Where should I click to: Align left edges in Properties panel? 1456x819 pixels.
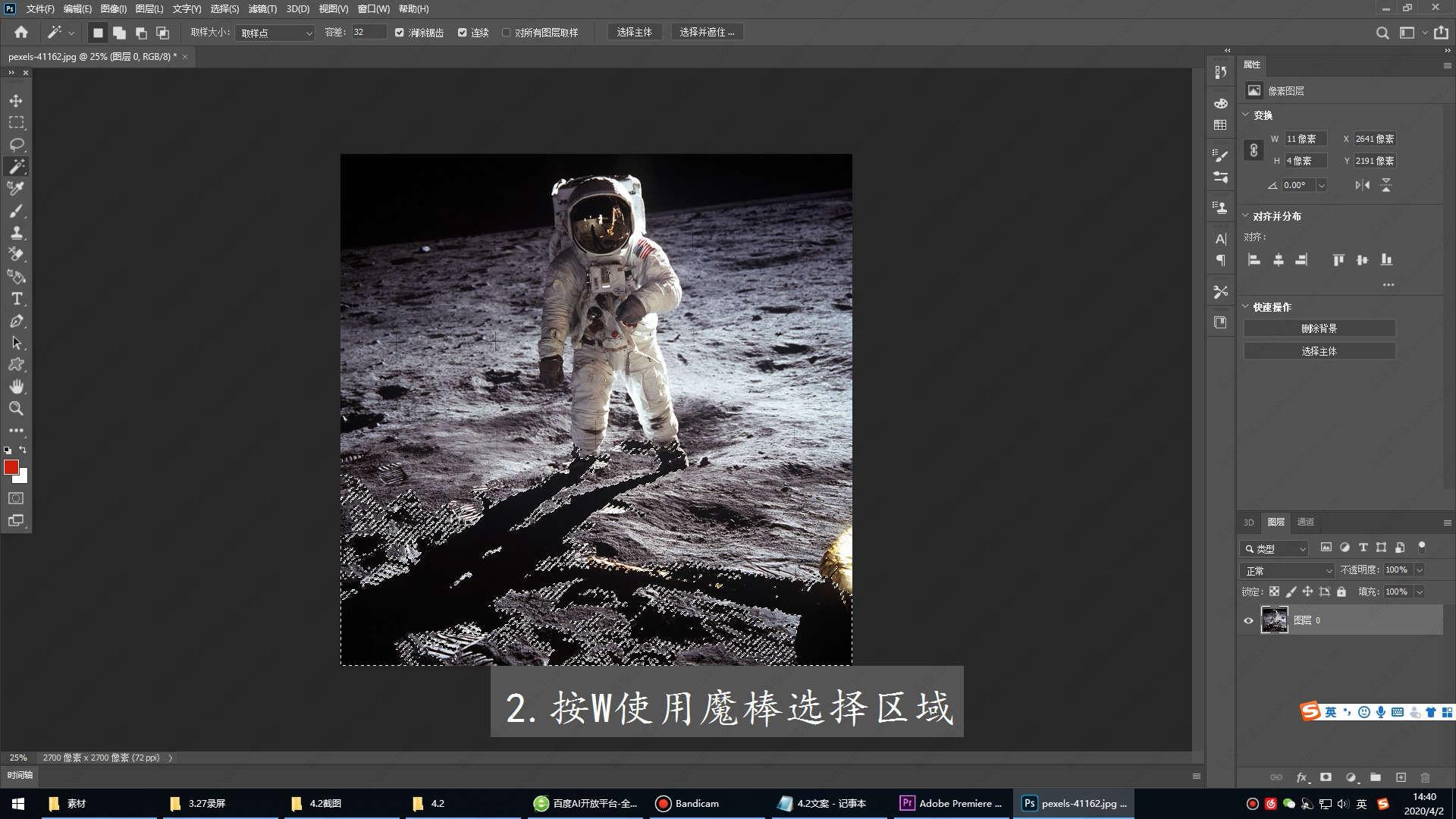pyautogui.click(x=1254, y=260)
